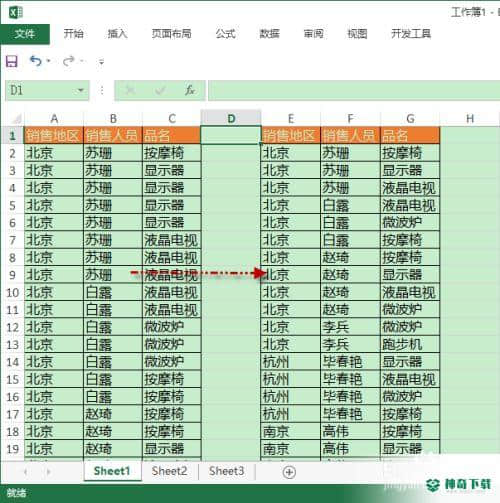
Task: Select cell G13 containing 跑步机
Action: tap(410, 344)
